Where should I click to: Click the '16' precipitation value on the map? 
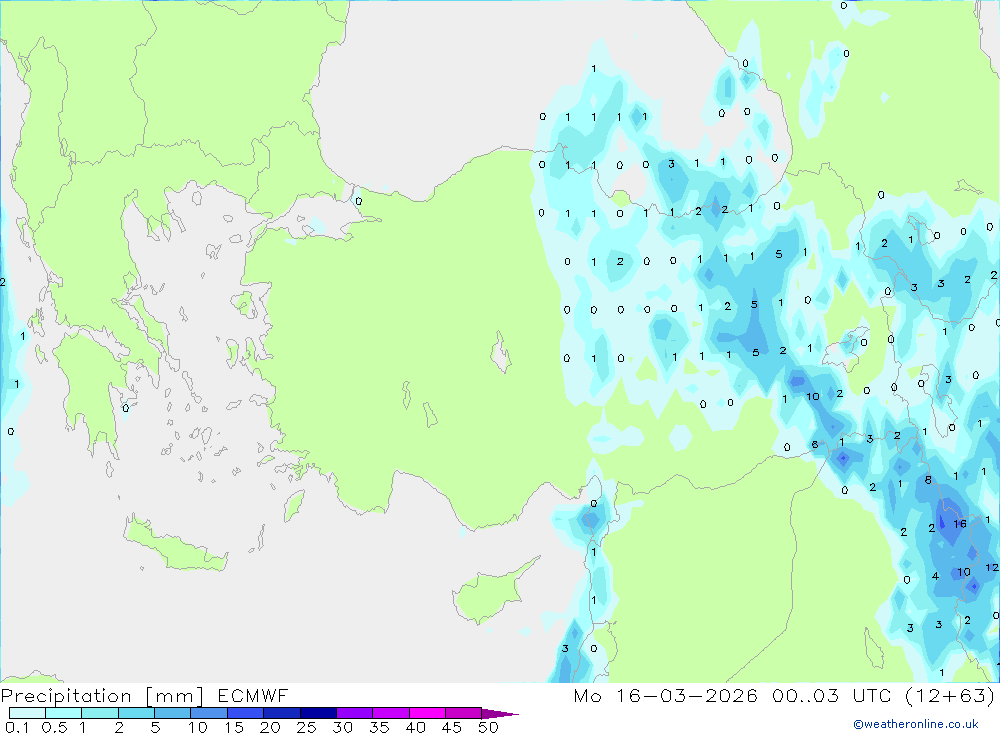click(960, 524)
